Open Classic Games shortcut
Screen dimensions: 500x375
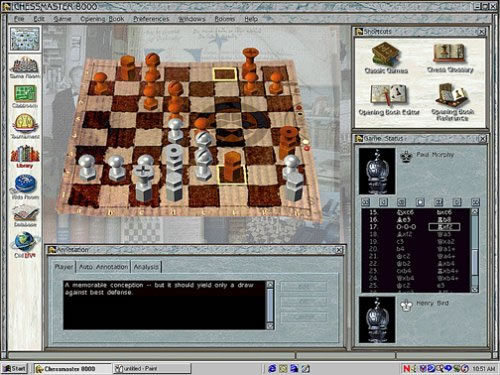coord(386,58)
